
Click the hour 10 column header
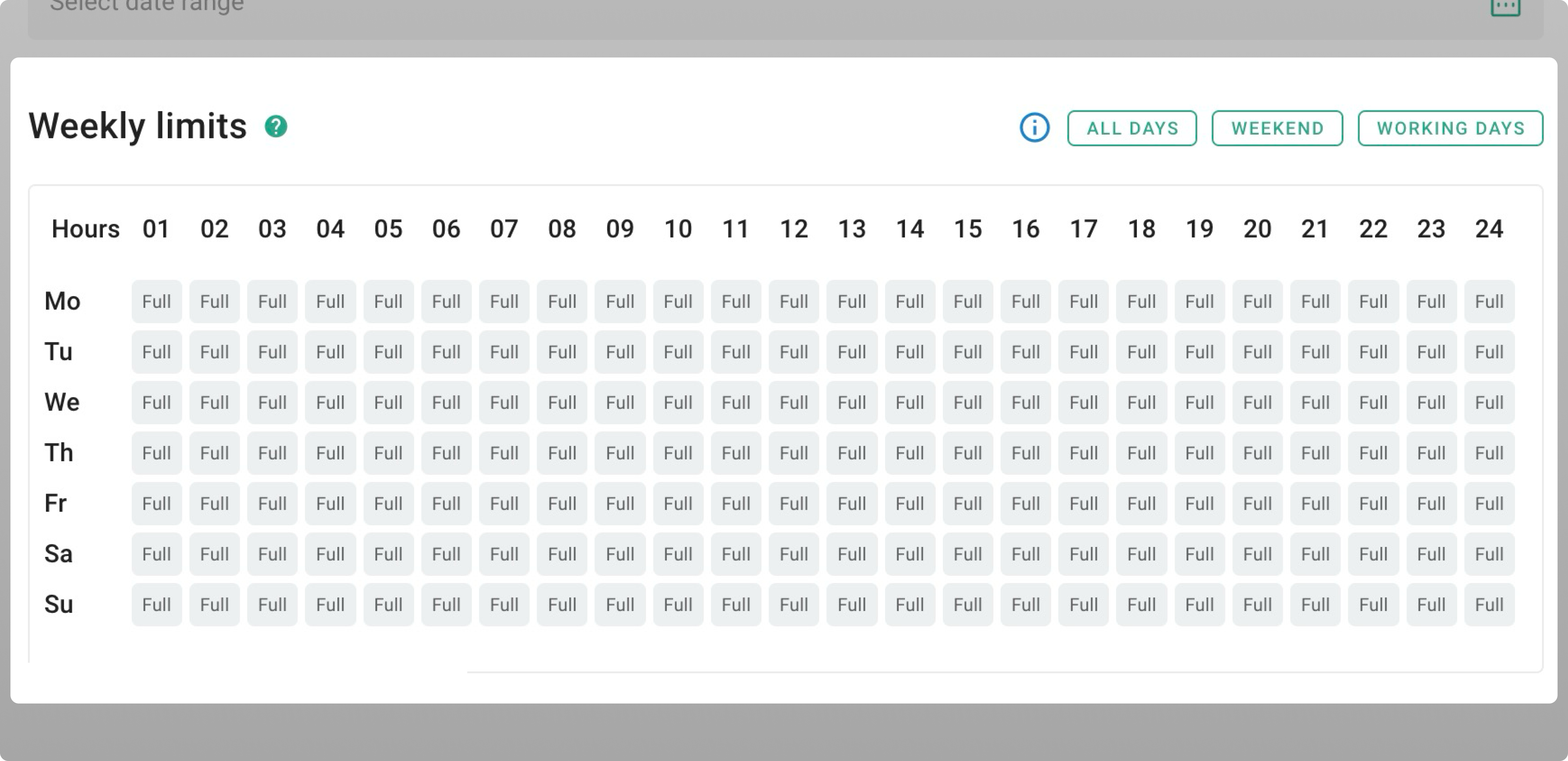click(677, 229)
